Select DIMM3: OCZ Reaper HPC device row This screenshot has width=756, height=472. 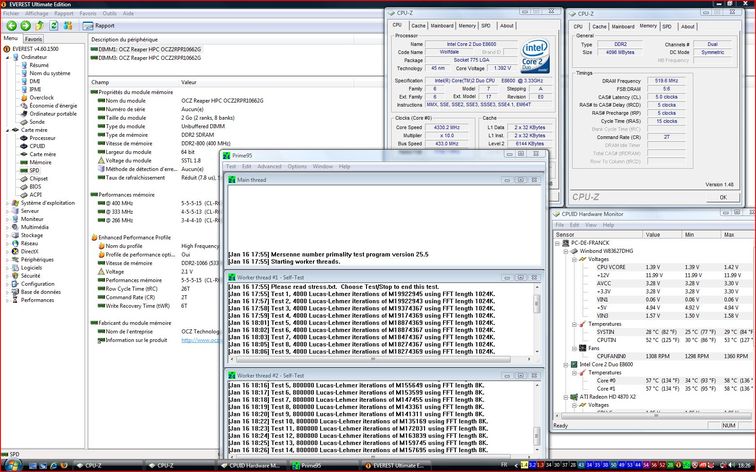click(146, 58)
